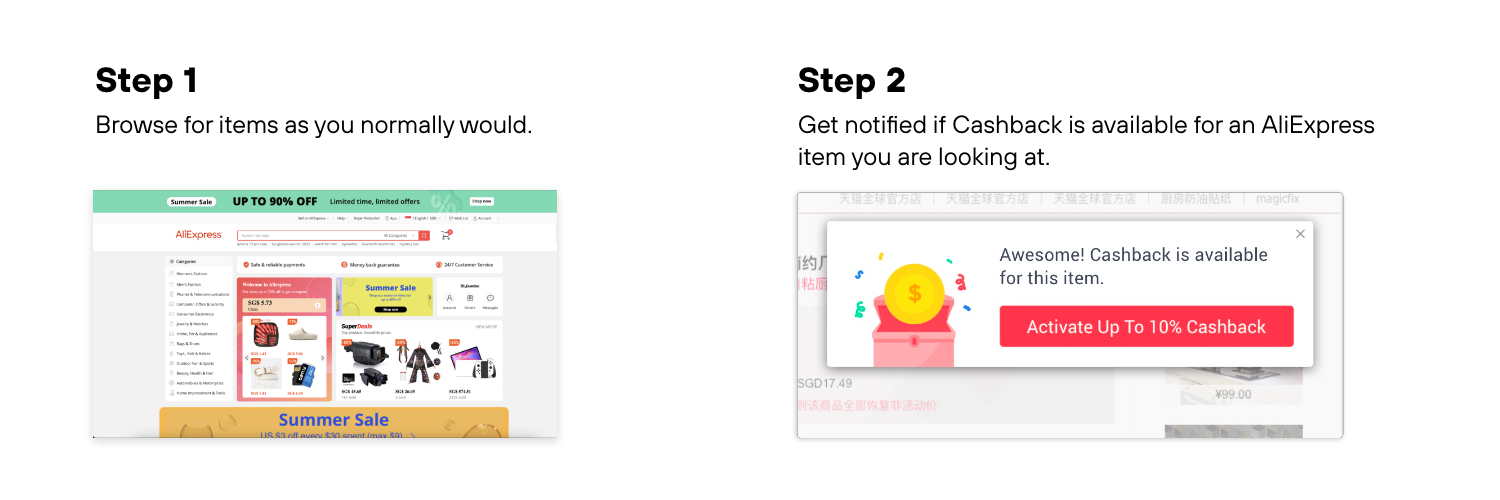Open the shopping cart icon

tap(446, 235)
